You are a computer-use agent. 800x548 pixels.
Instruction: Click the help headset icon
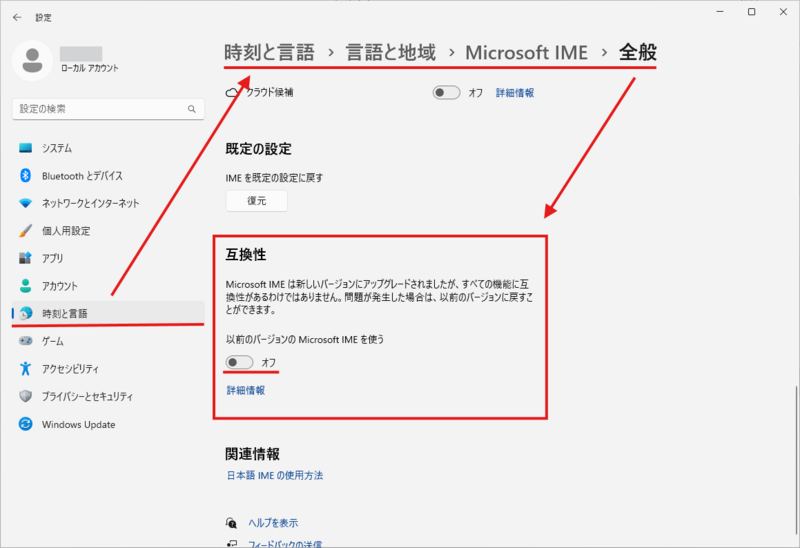tap(231, 522)
